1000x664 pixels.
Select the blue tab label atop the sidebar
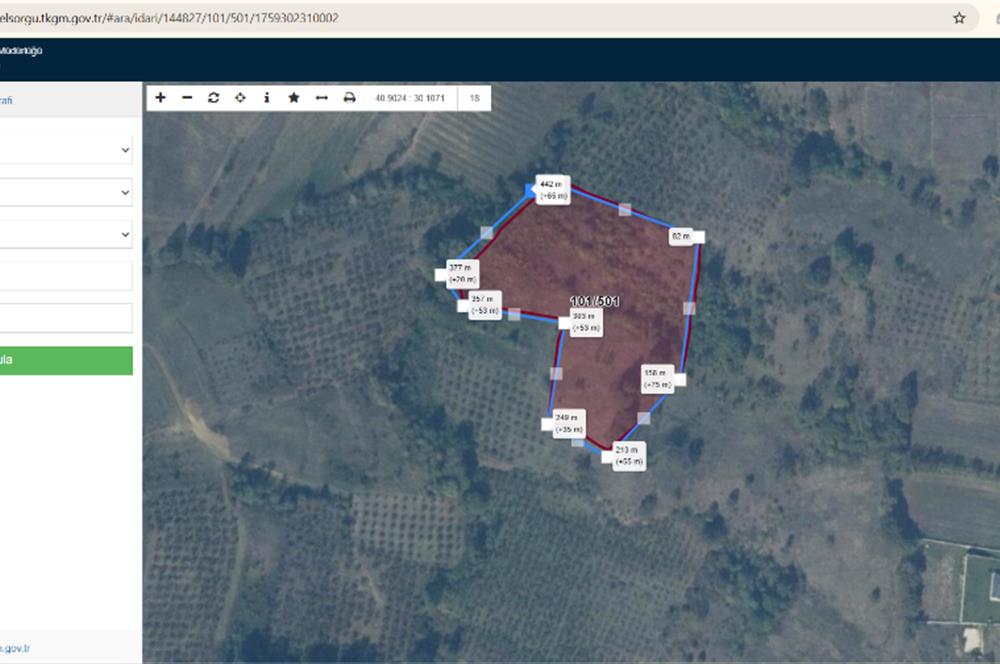pyautogui.click(x=8, y=100)
